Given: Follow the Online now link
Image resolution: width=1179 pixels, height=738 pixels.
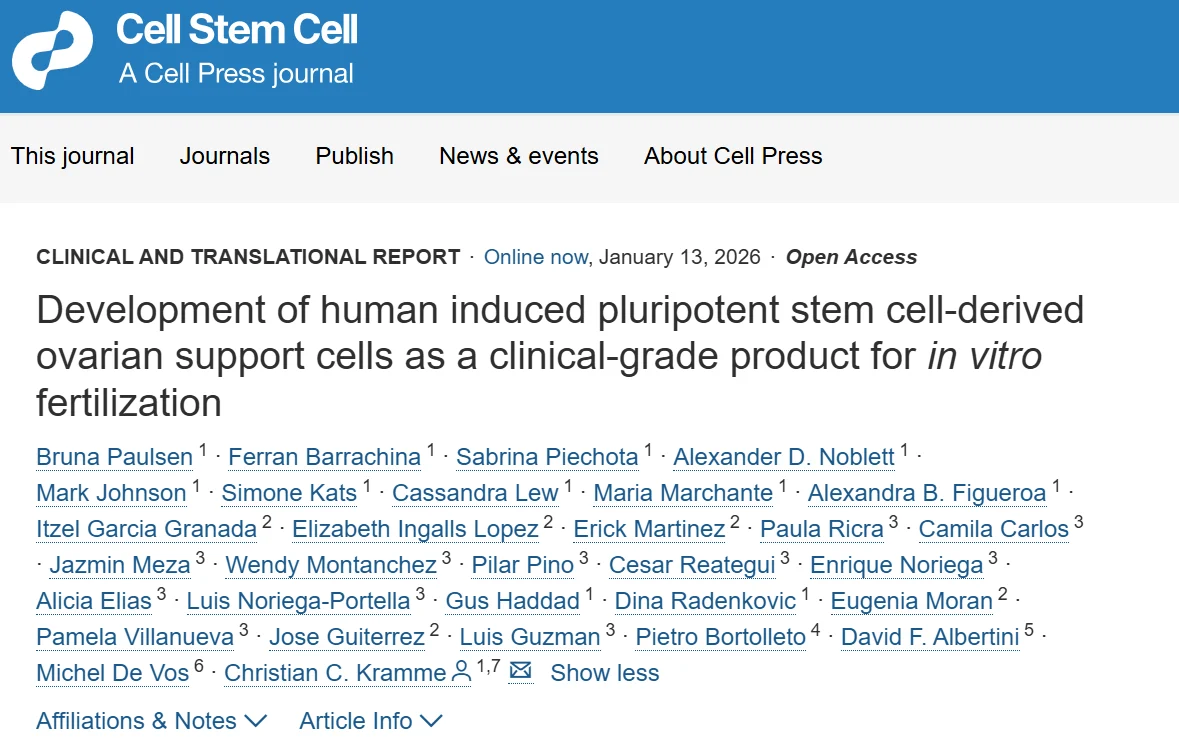Looking at the screenshot, I should coord(536,257).
